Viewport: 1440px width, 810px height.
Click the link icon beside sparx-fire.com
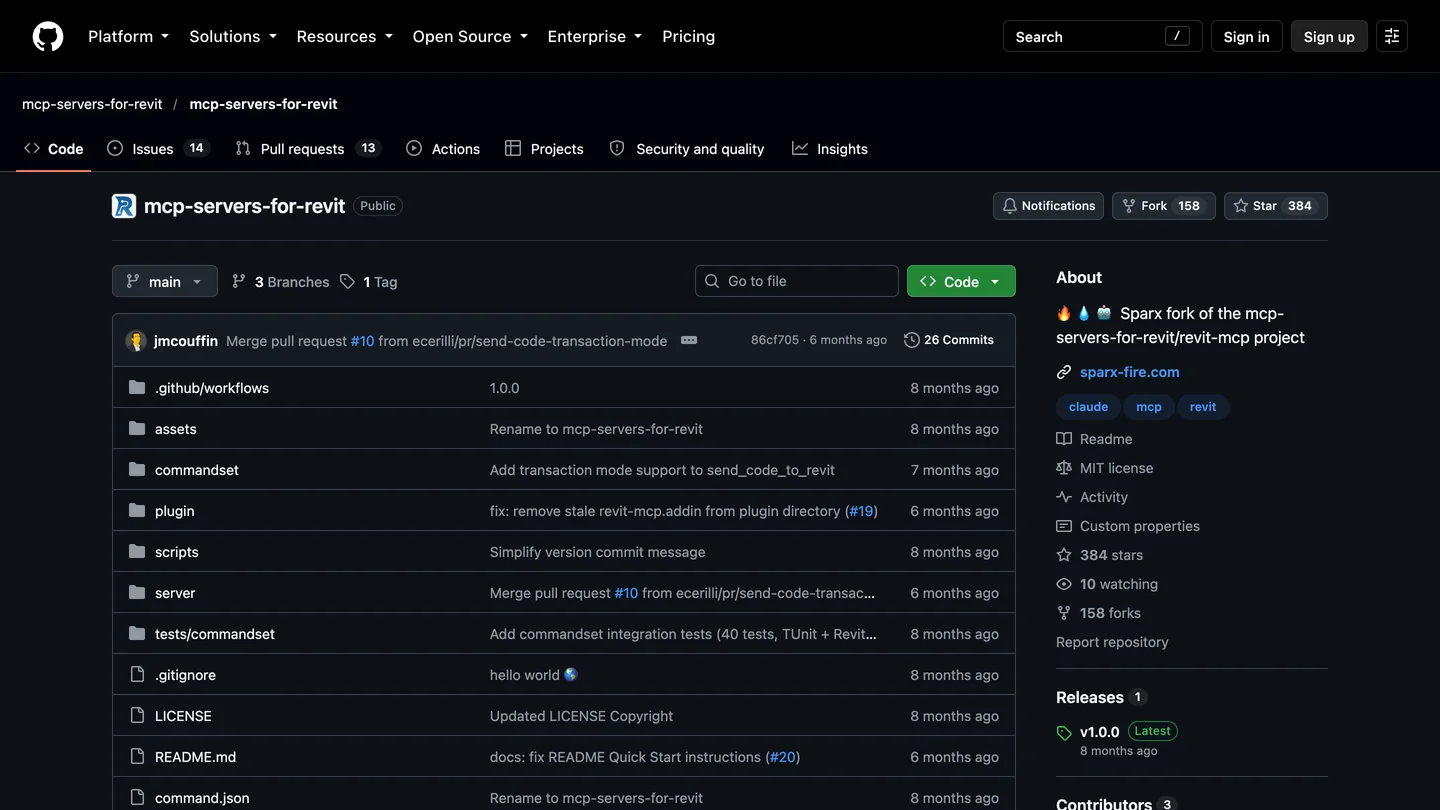tap(1064, 372)
